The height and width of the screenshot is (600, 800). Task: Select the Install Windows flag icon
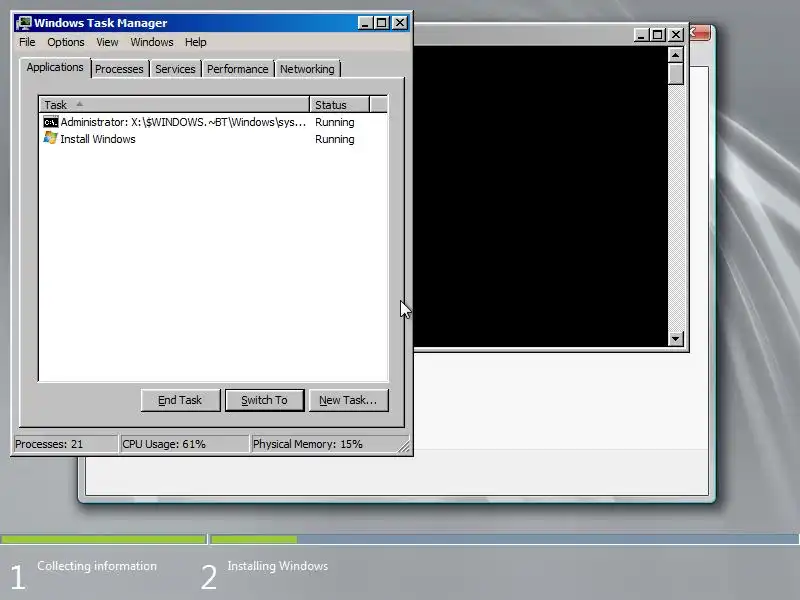pyautogui.click(x=51, y=138)
